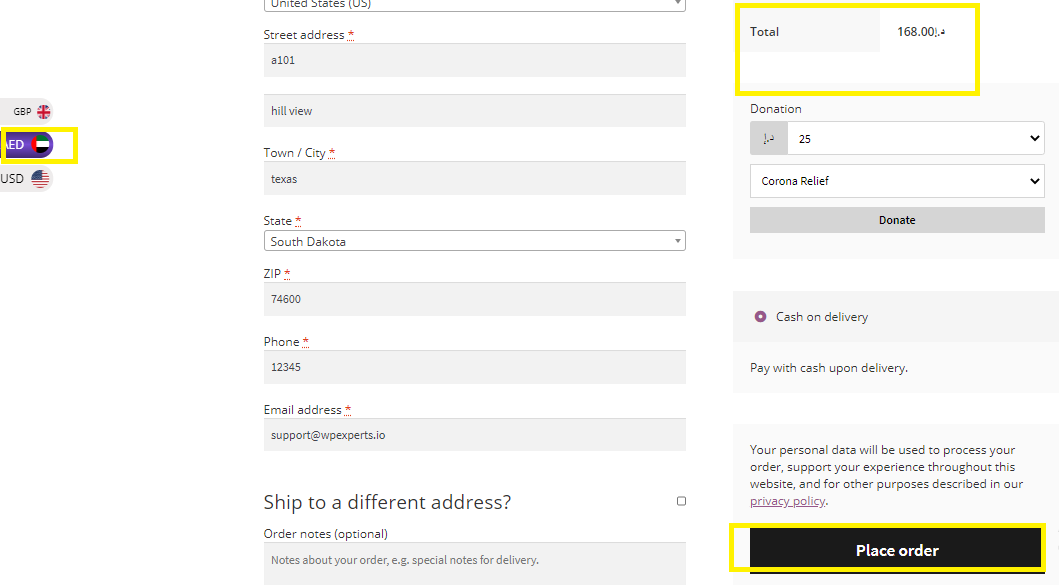
Task: Open the privacy policy link
Action: (x=787, y=501)
